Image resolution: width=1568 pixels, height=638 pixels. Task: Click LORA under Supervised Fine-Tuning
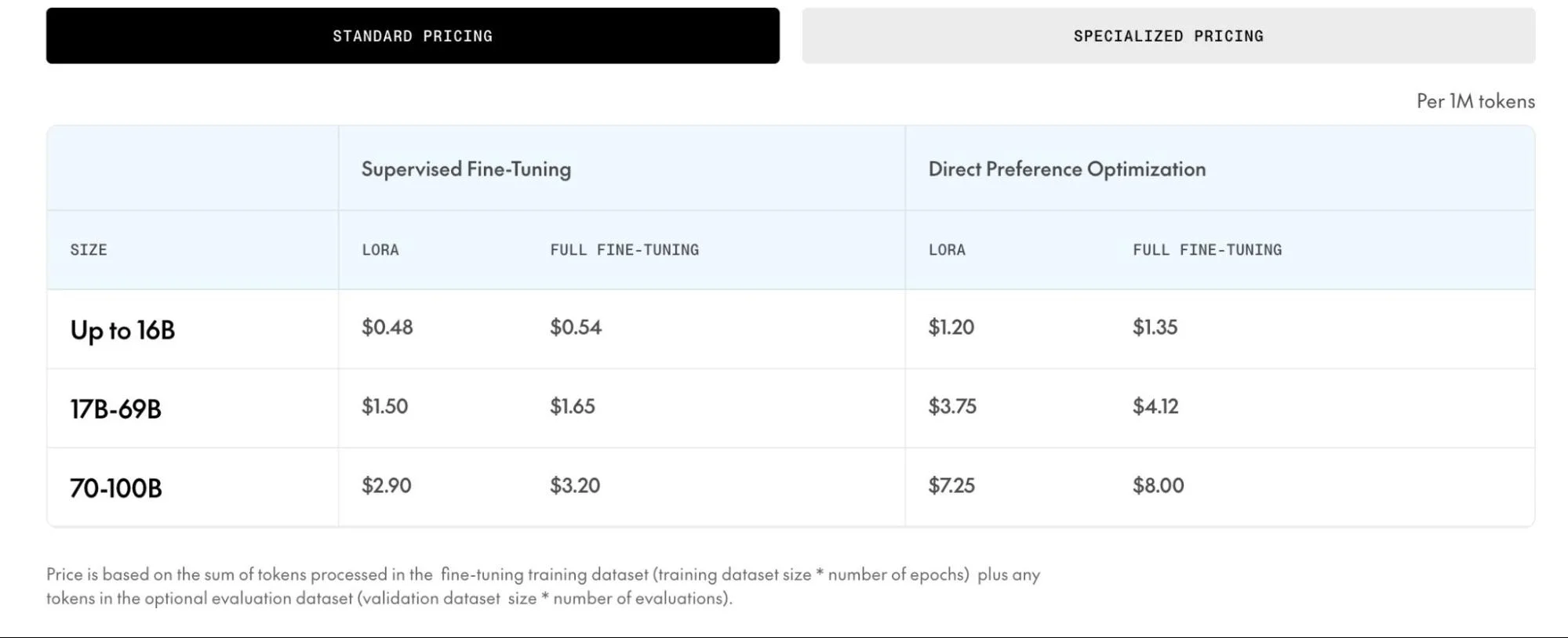(x=380, y=250)
